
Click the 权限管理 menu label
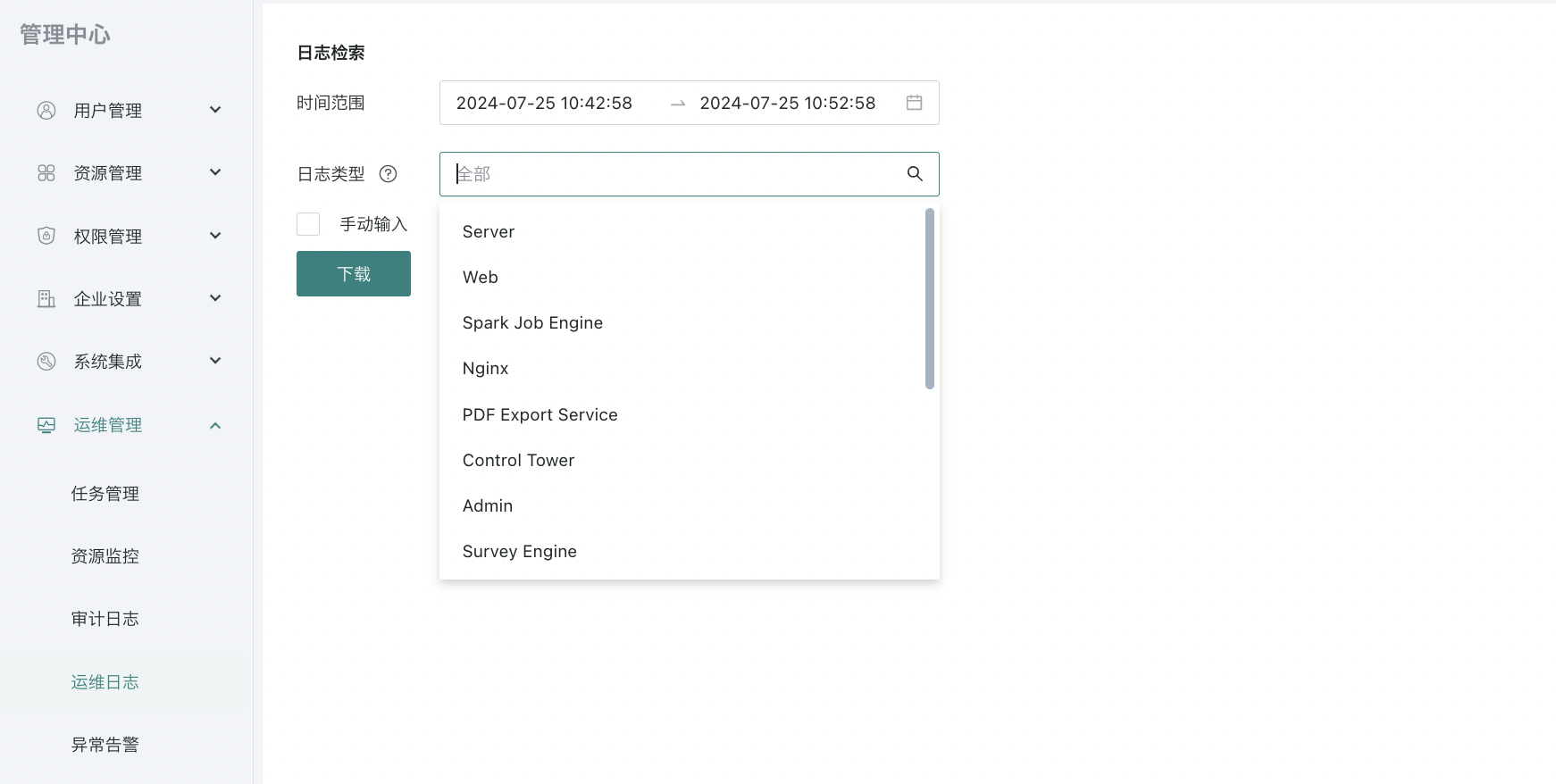tap(108, 237)
